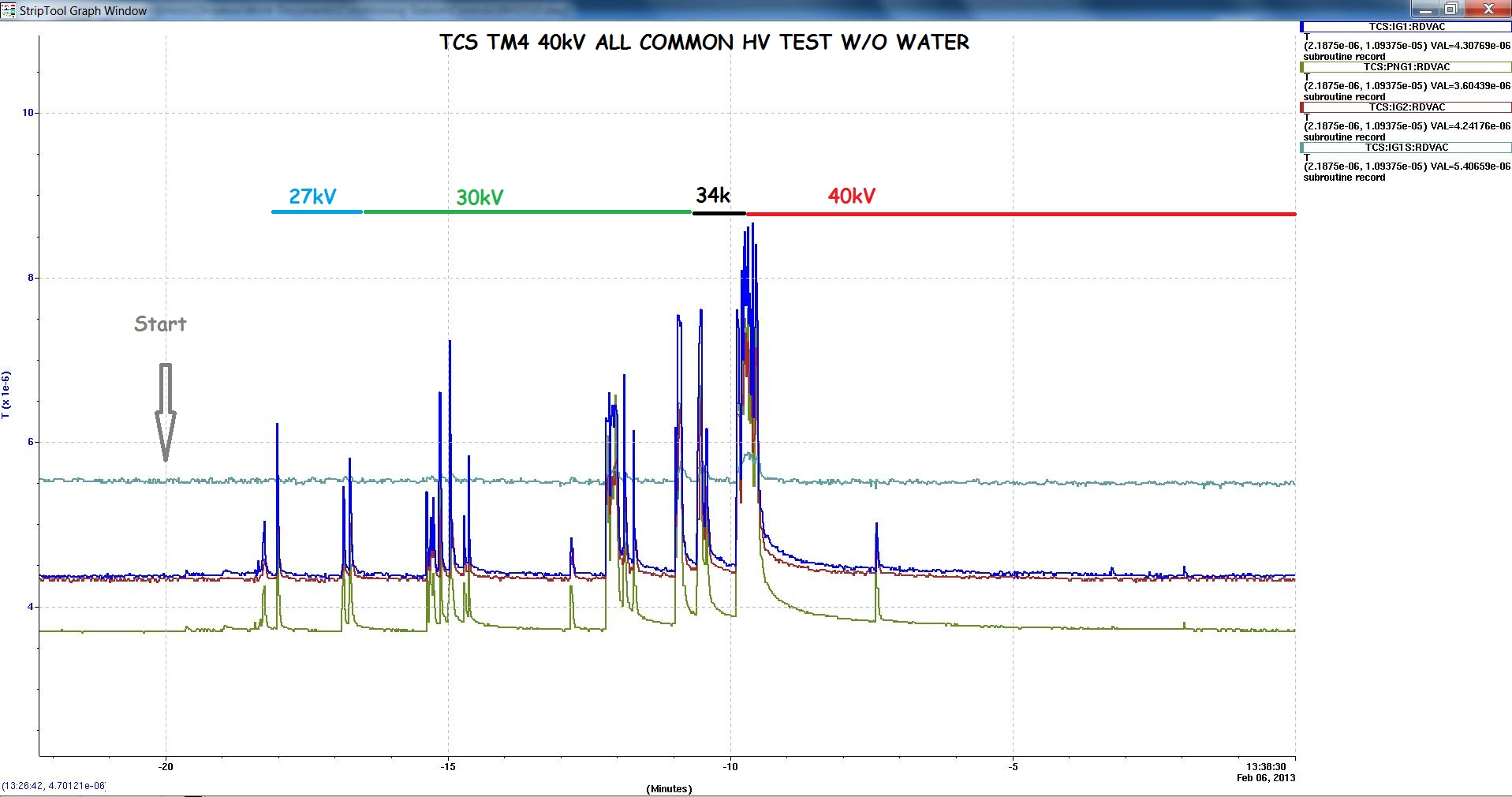Close the StripTool Graph Window

click(x=1488, y=9)
